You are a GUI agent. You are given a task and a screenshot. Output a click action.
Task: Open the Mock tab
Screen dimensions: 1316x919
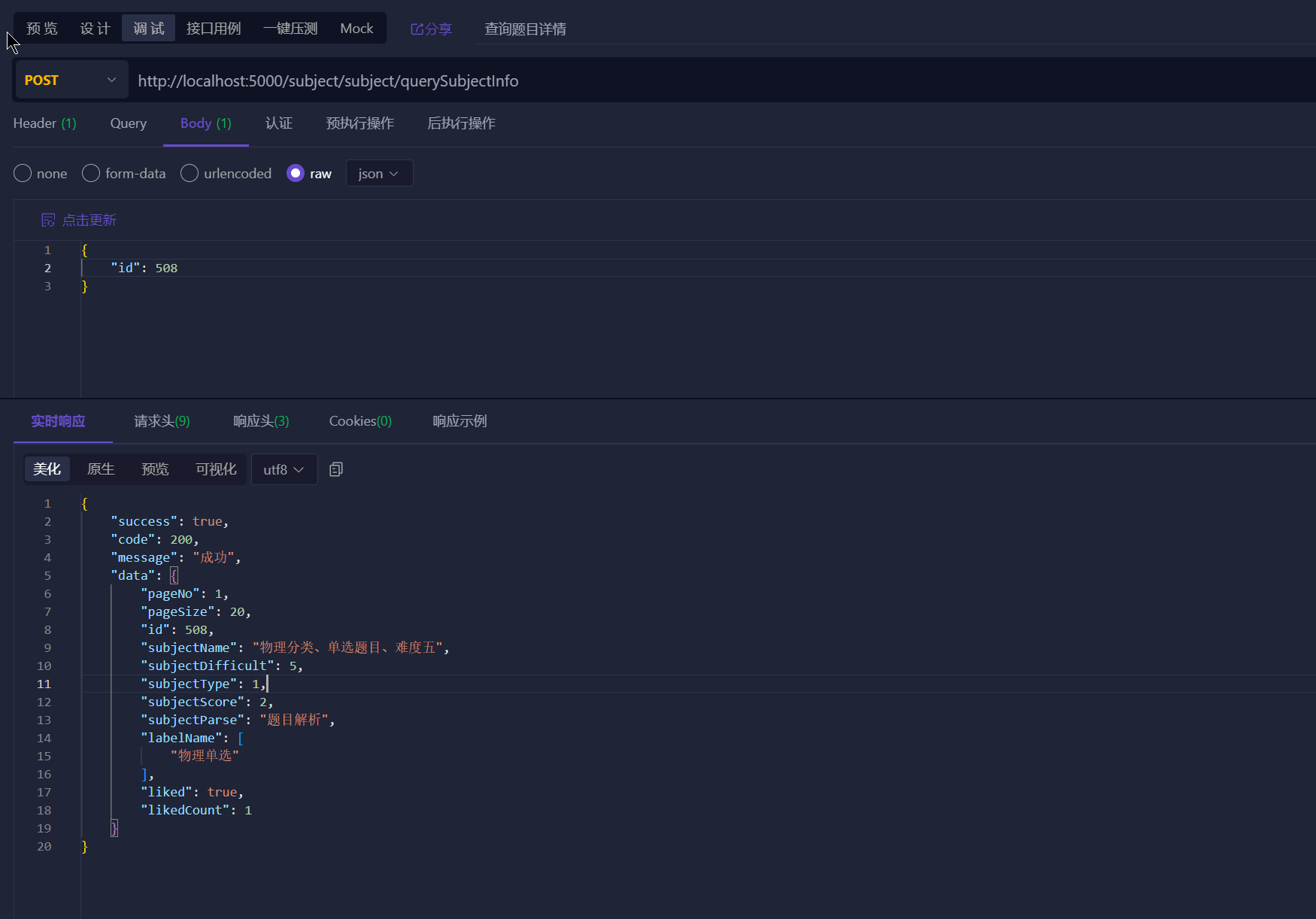(x=356, y=29)
